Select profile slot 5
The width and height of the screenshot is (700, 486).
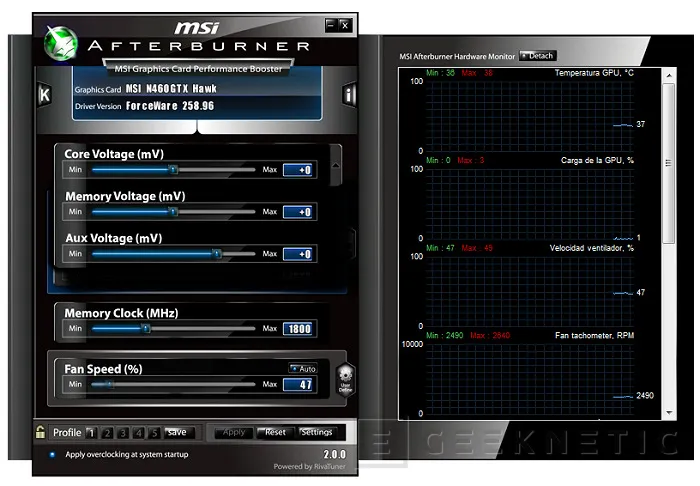(154, 432)
